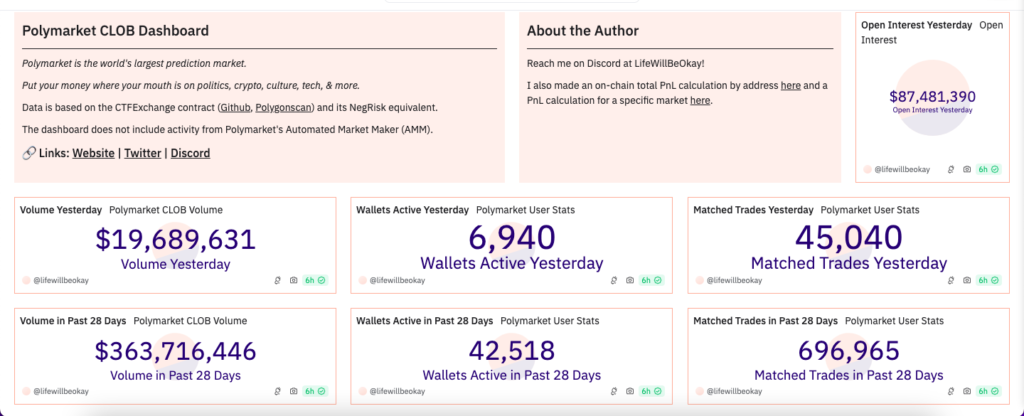Click camera icon on Matched Trades in Past 28 Days card
Viewport: 1024px width, 416px height.
point(966,391)
